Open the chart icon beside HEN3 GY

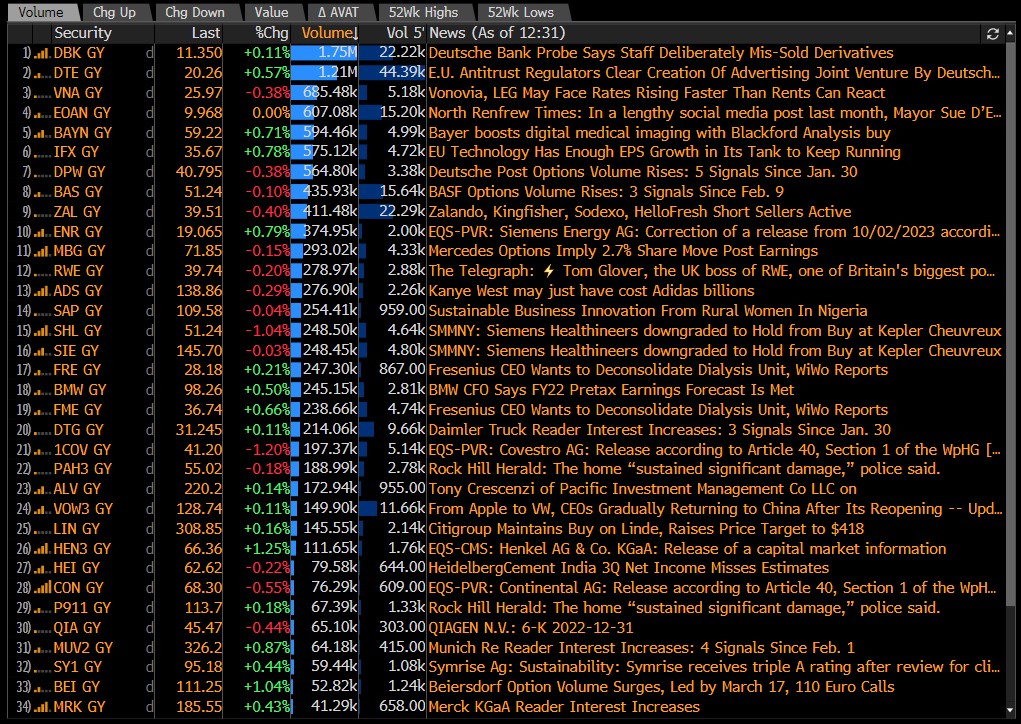tap(42, 549)
